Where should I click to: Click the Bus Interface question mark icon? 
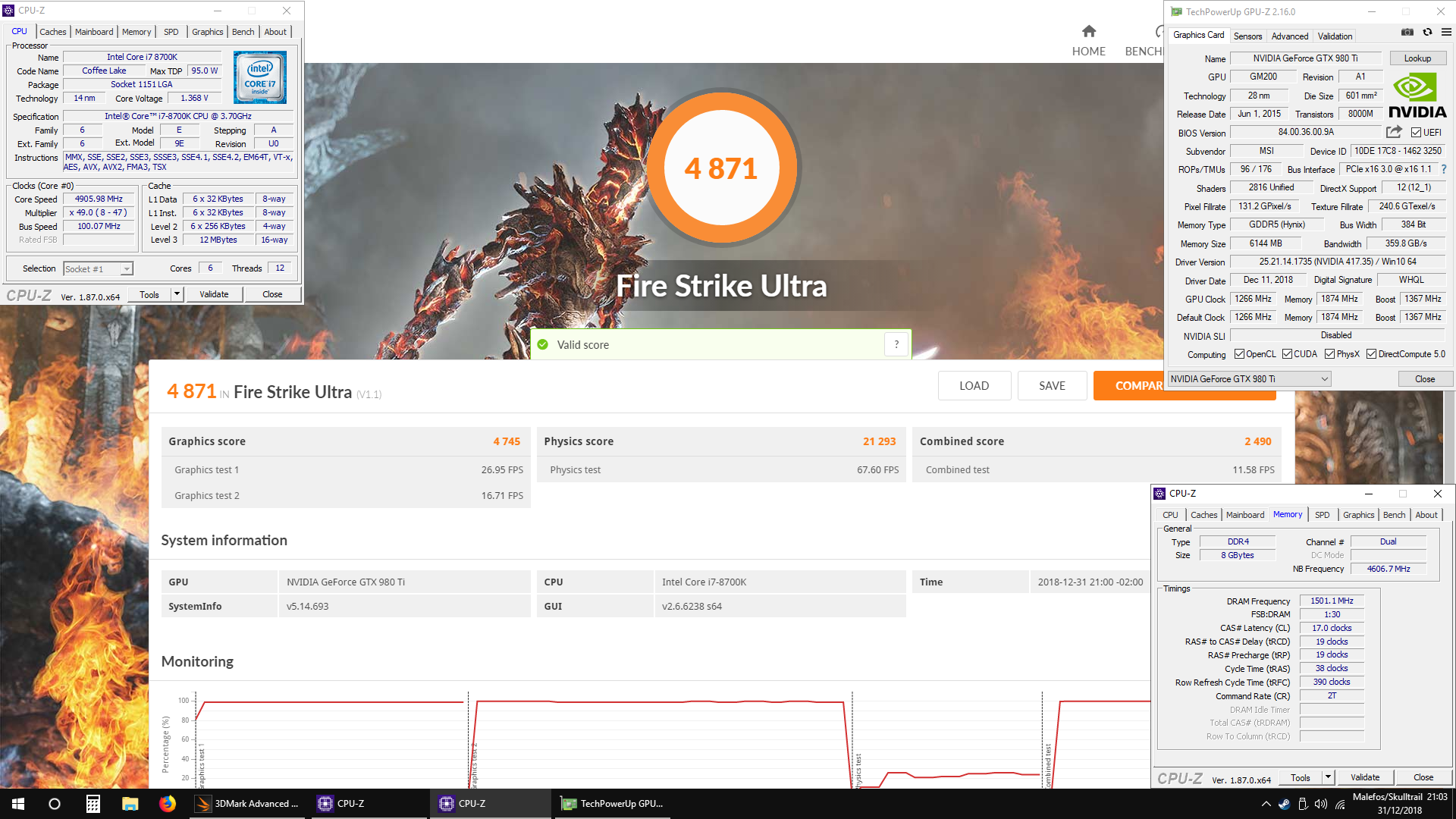[1444, 170]
